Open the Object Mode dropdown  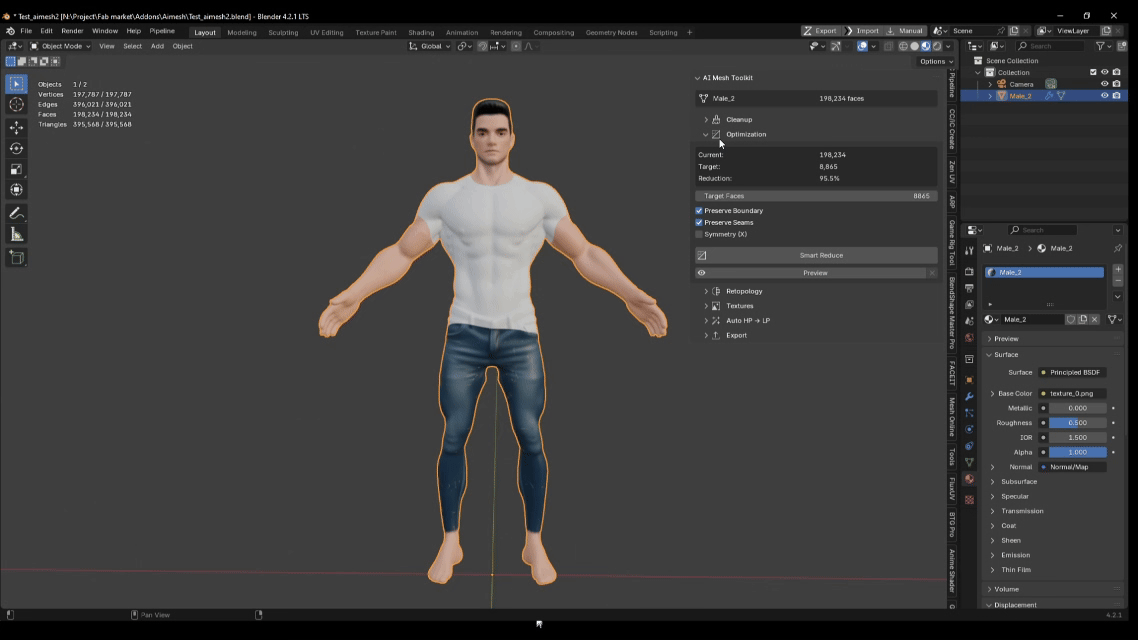coord(60,46)
